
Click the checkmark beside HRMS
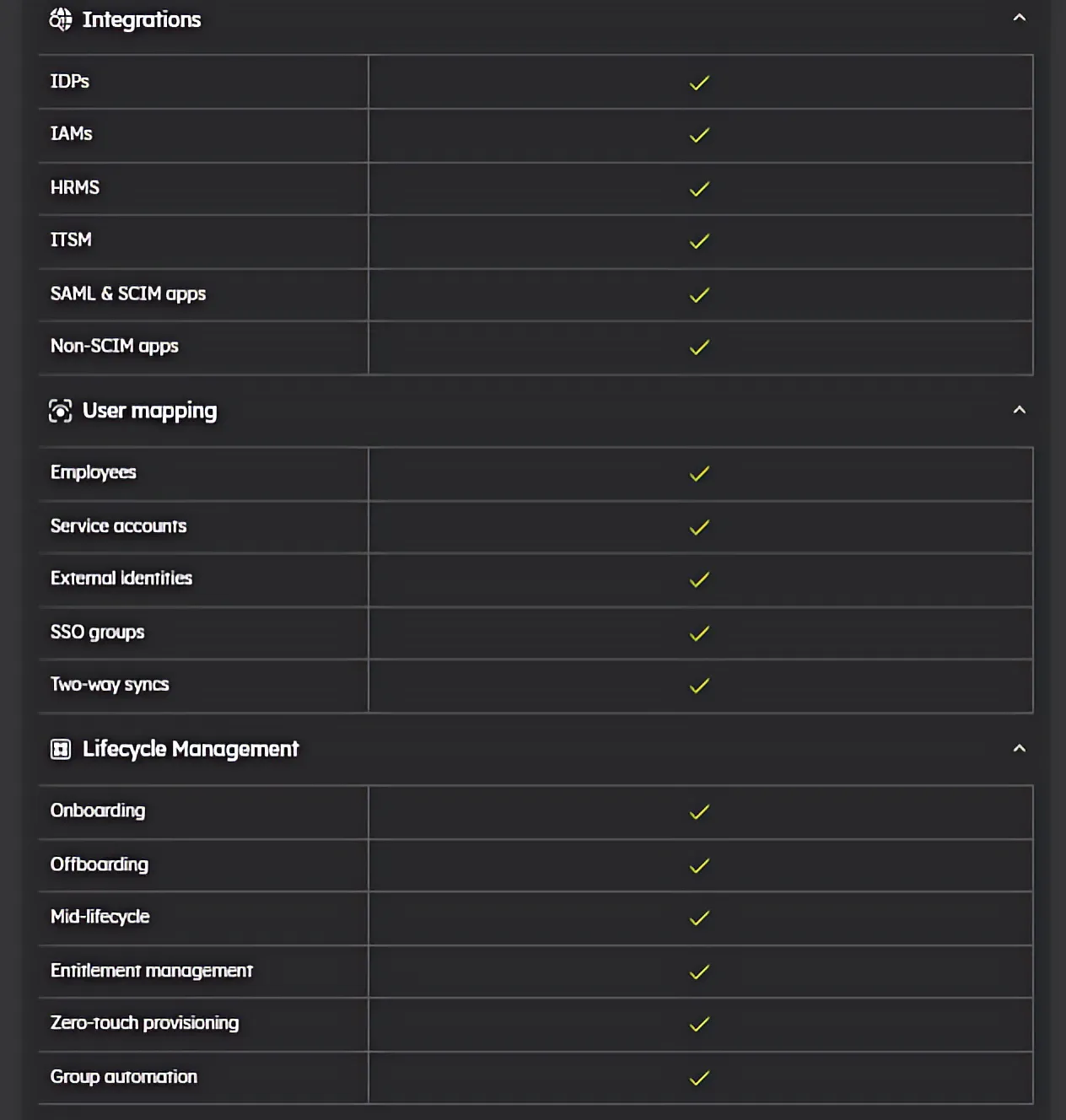click(x=699, y=189)
